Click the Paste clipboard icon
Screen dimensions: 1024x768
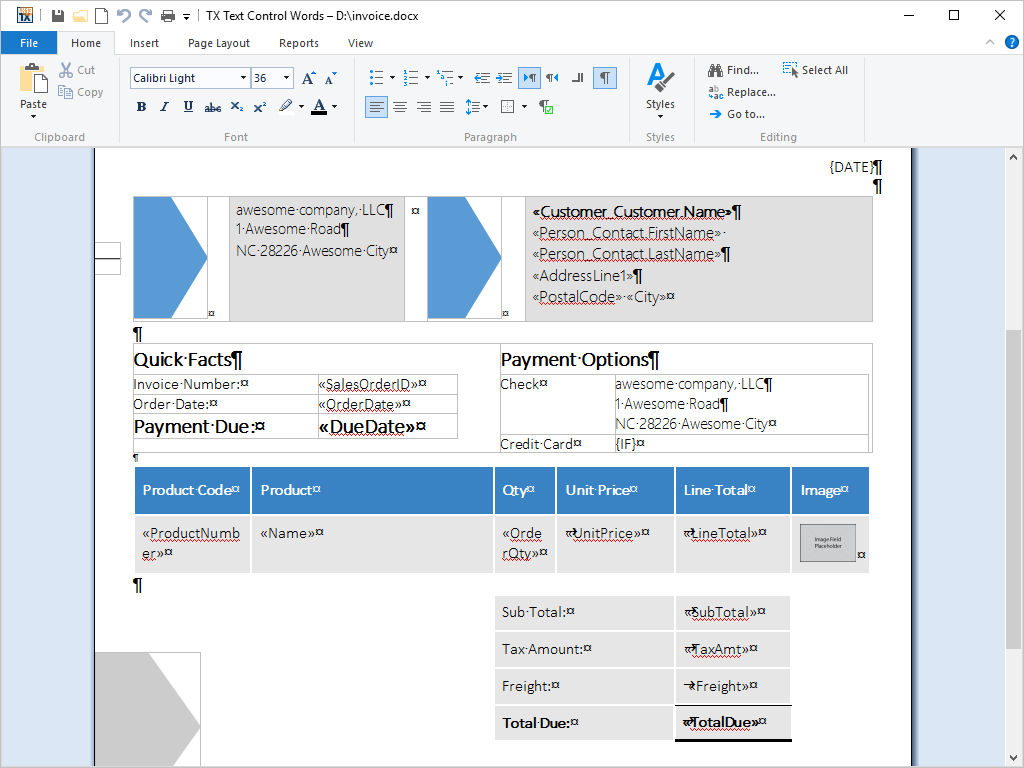coord(33,82)
